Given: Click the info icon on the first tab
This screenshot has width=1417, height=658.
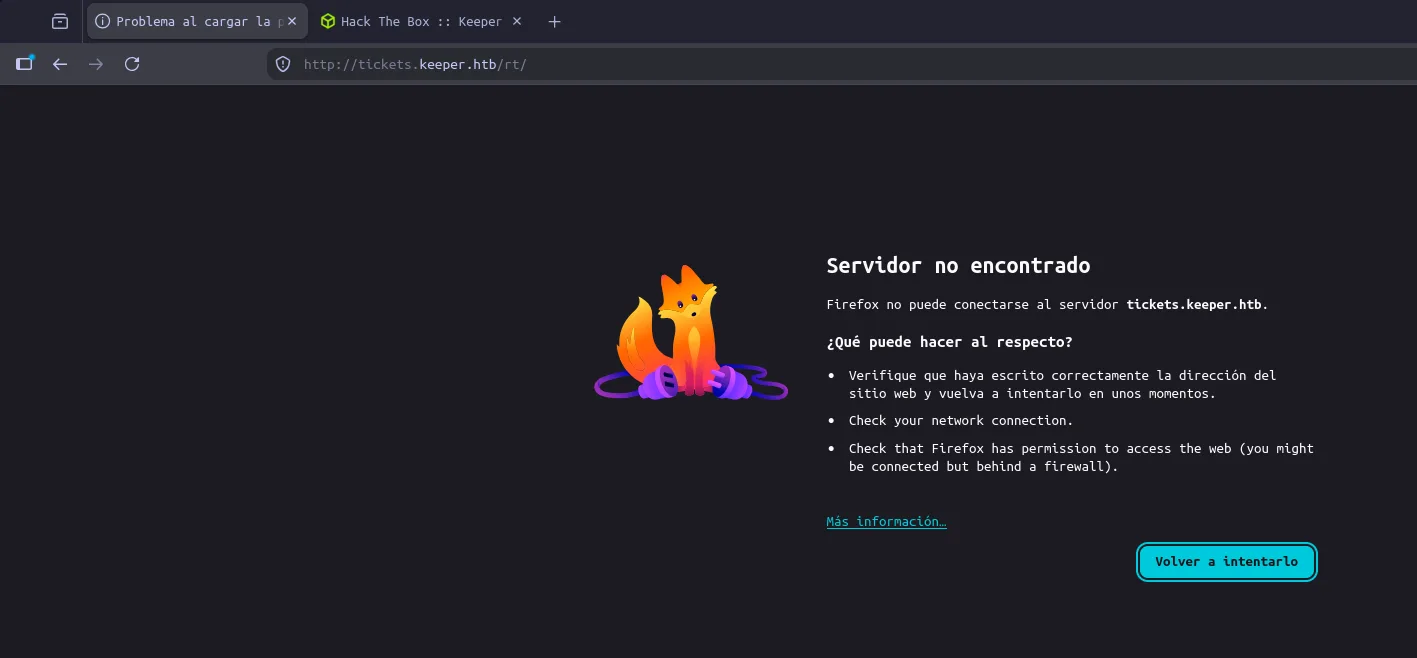Looking at the screenshot, I should tap(102, 21).
